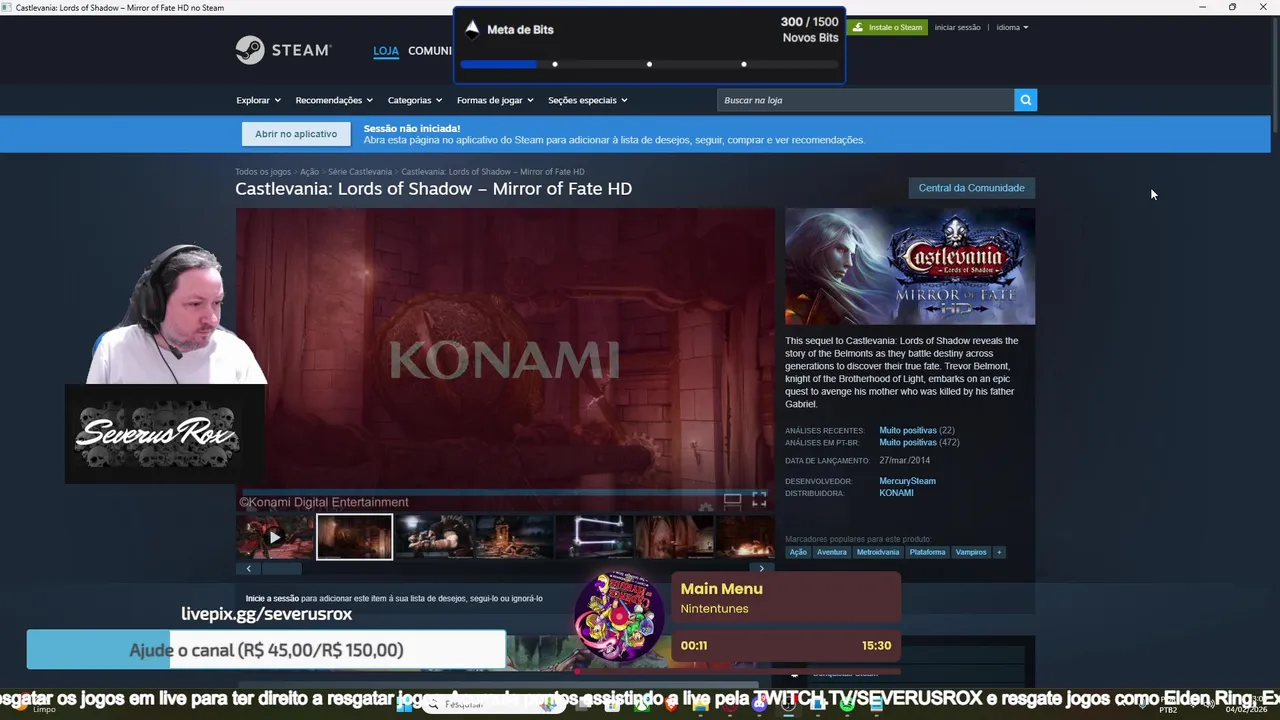Image resolution: width=1280 pixels, height=720 pixels.
Task: Select the highlighted second media thumbnail
Action: tap(355, 537)
